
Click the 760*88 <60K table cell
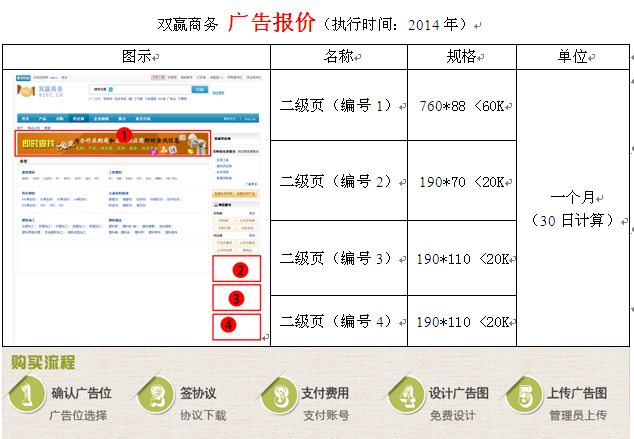click(461, 106)
